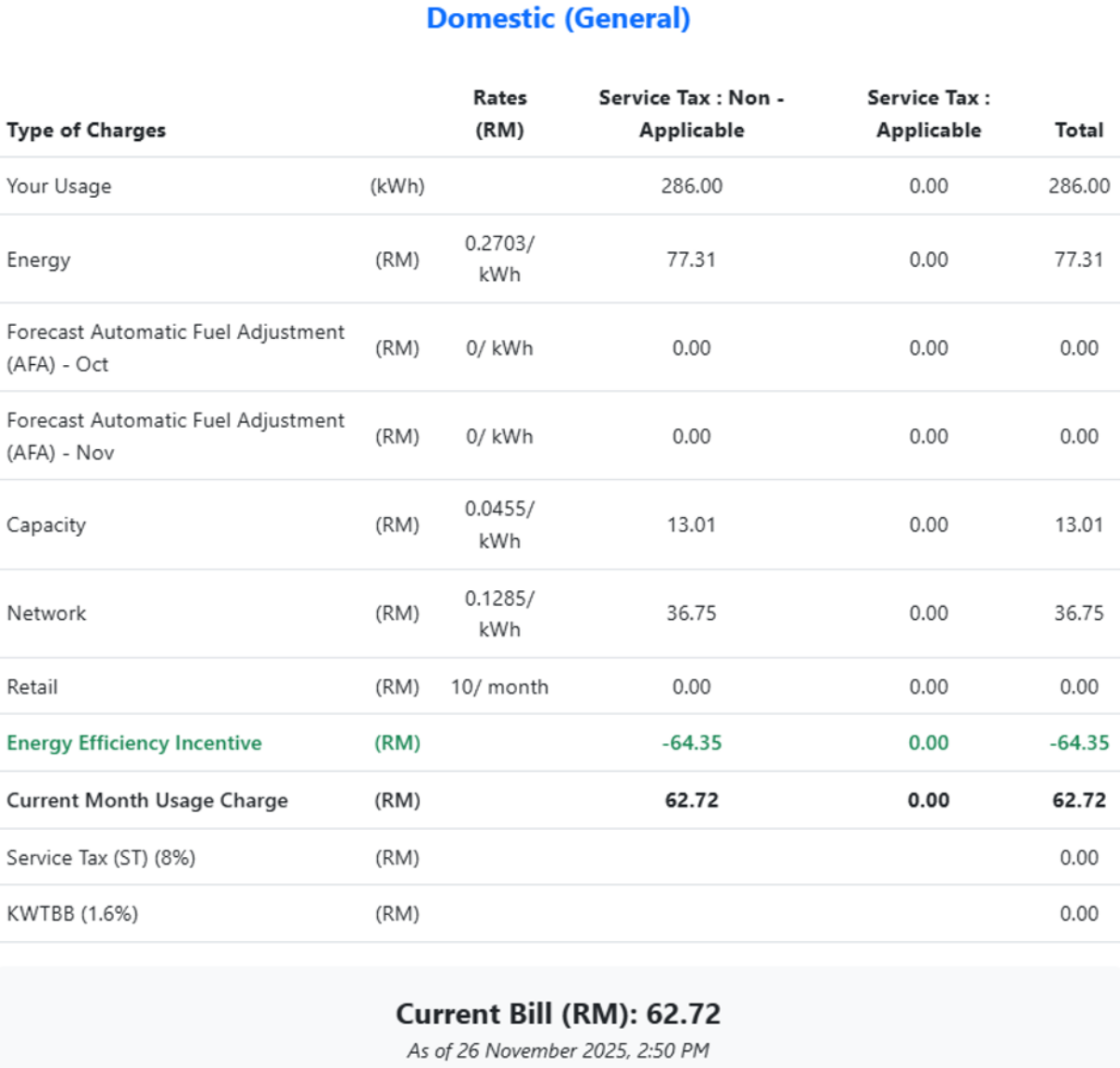Select the Total column header

1078,131
